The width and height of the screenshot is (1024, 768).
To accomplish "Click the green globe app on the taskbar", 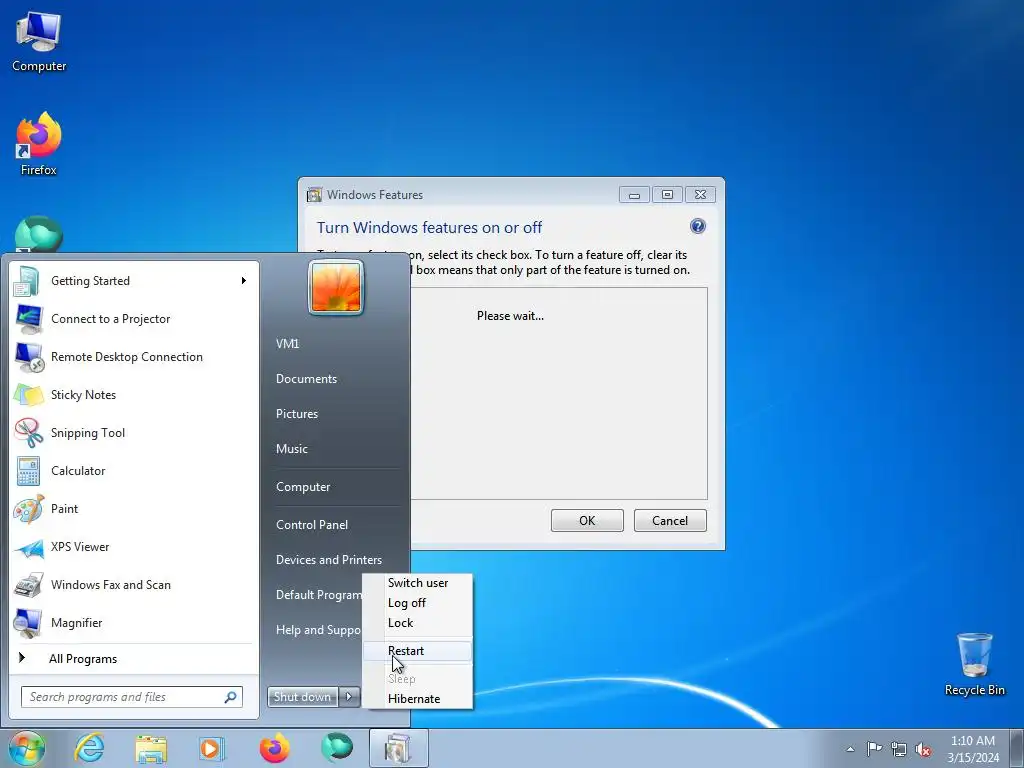I will pyautogui.click(x=336, y=747).
